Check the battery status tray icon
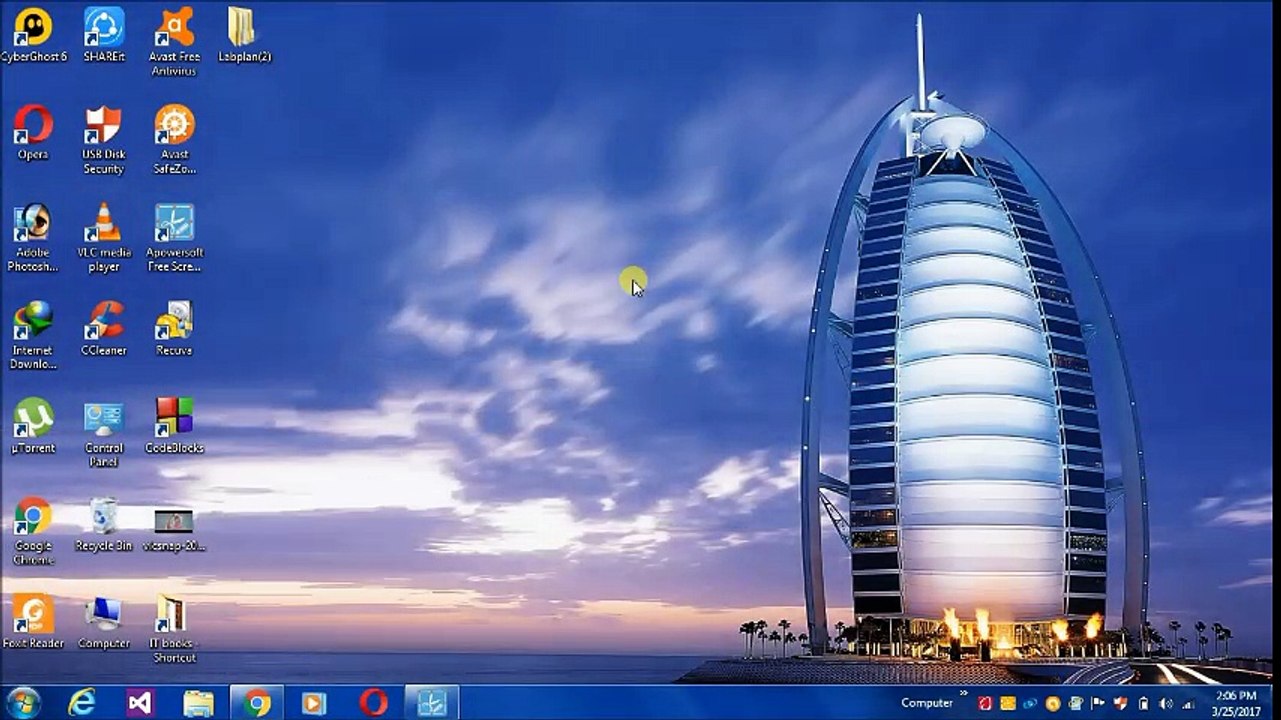 coord(1144,703)
